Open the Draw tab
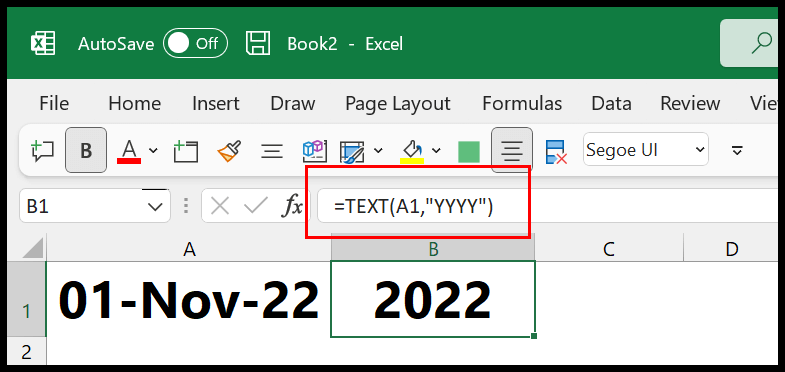785x372 pixels. [292, 104]
